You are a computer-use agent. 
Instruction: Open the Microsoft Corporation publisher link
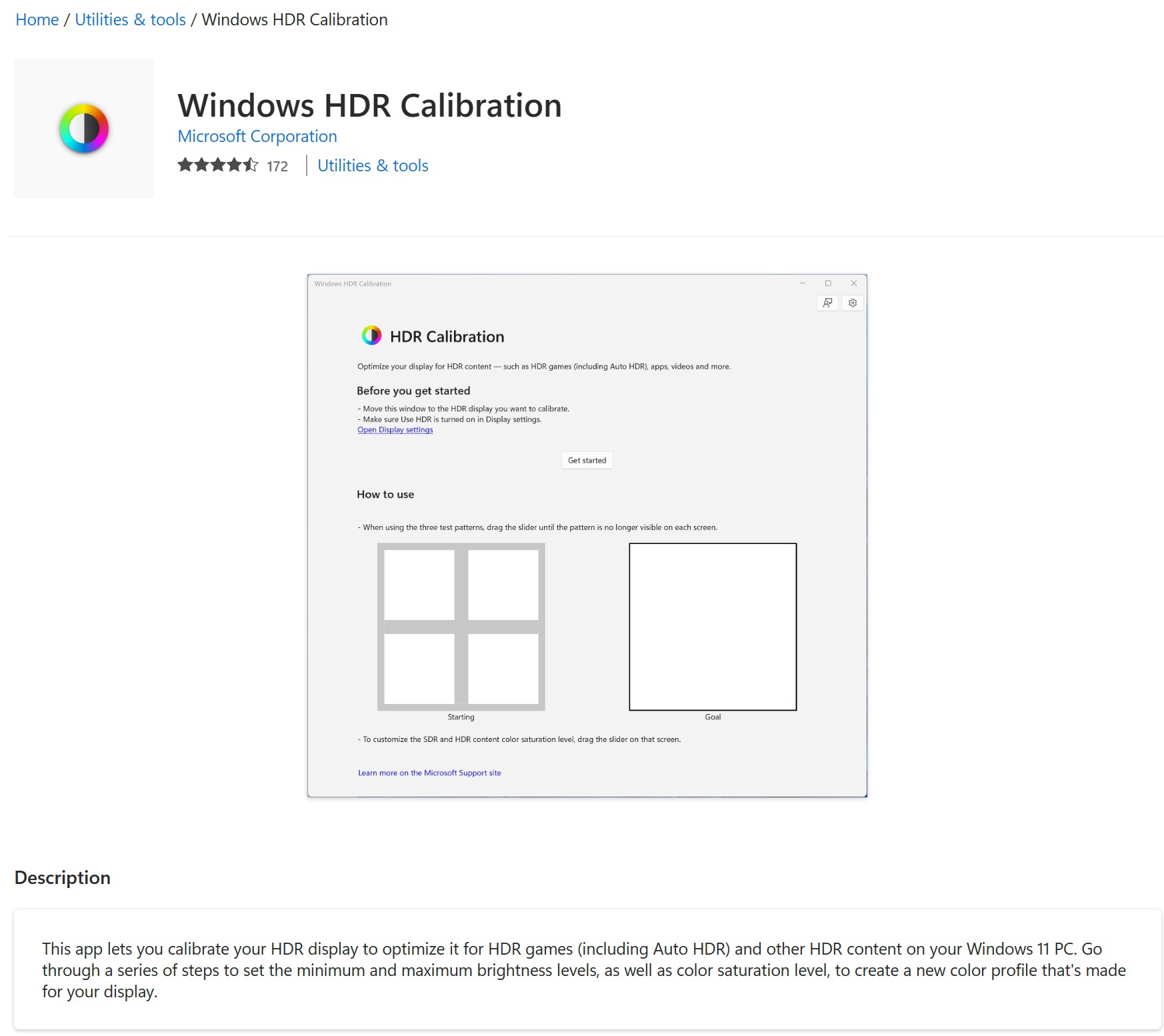[257, 136]
